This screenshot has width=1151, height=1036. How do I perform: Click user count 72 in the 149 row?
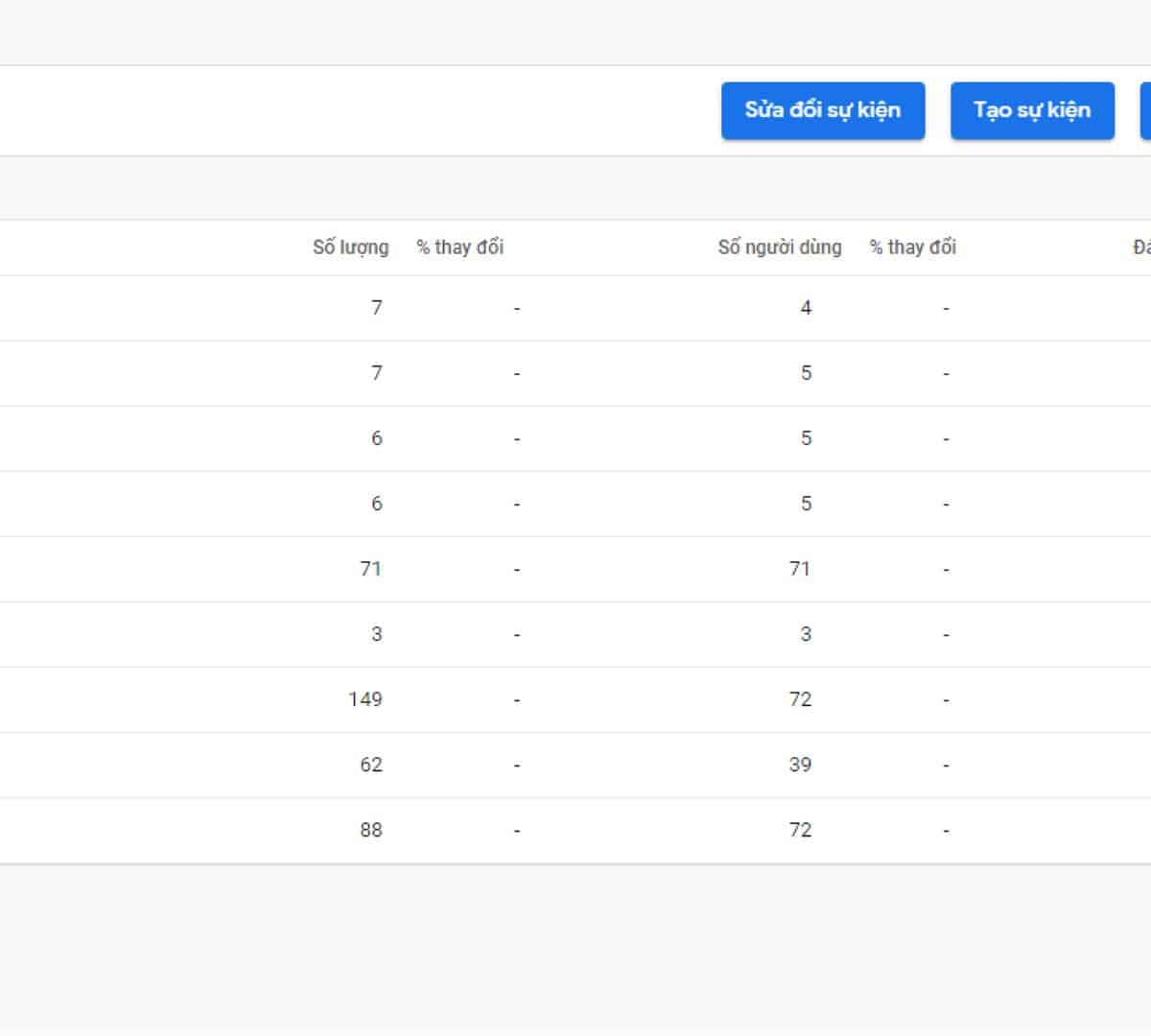tap(800, 699)
